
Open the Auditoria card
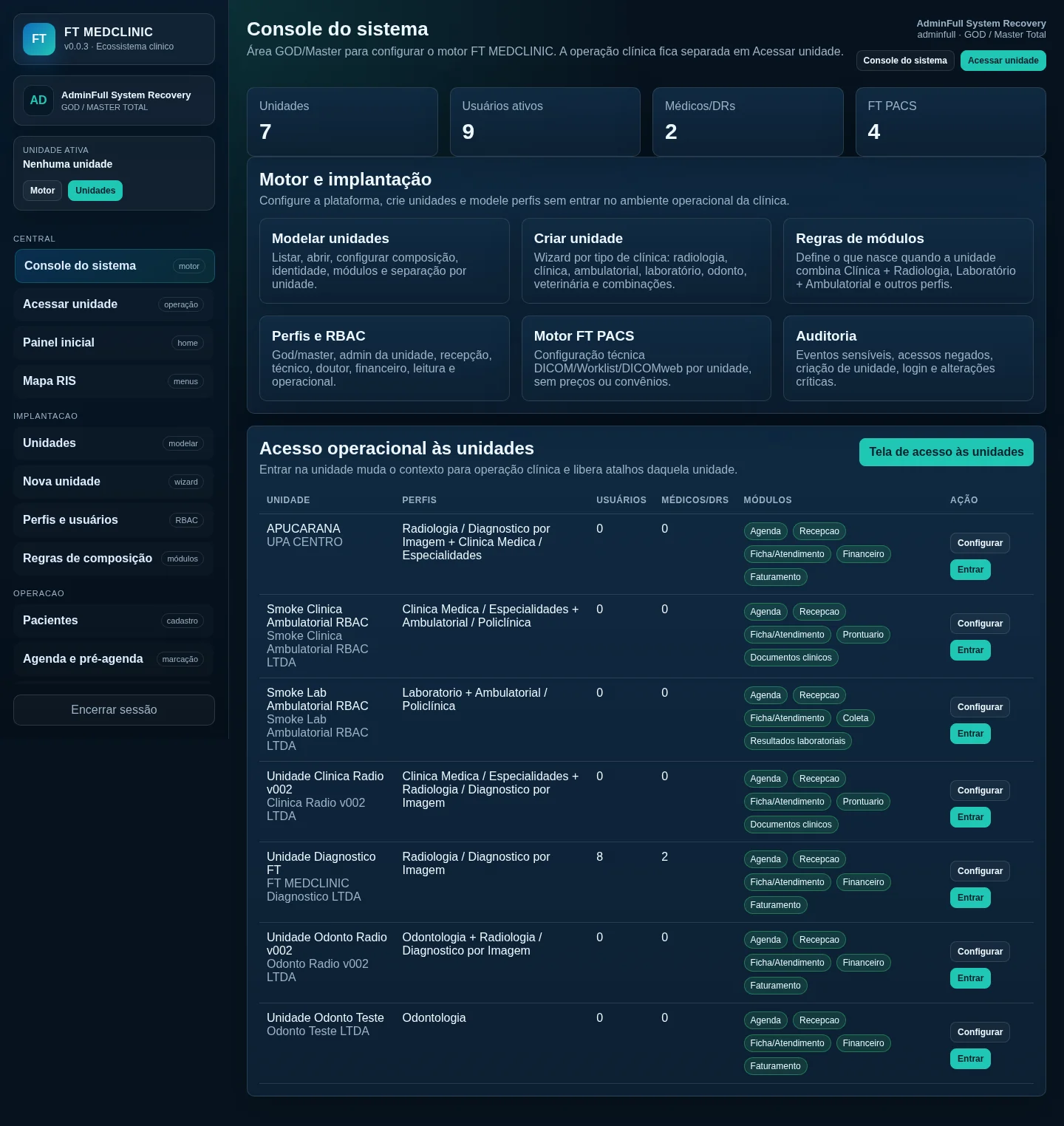[908, 358]
